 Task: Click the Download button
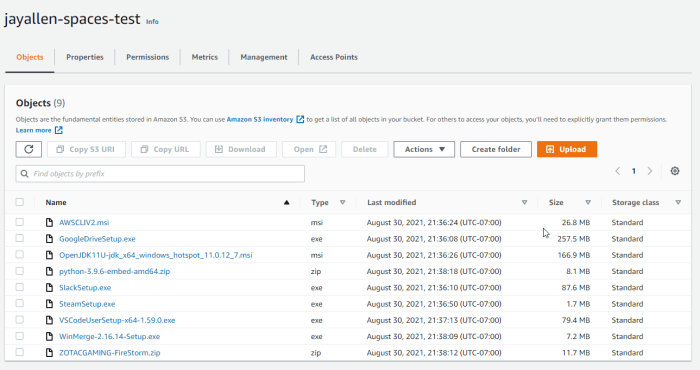[241, 150]
